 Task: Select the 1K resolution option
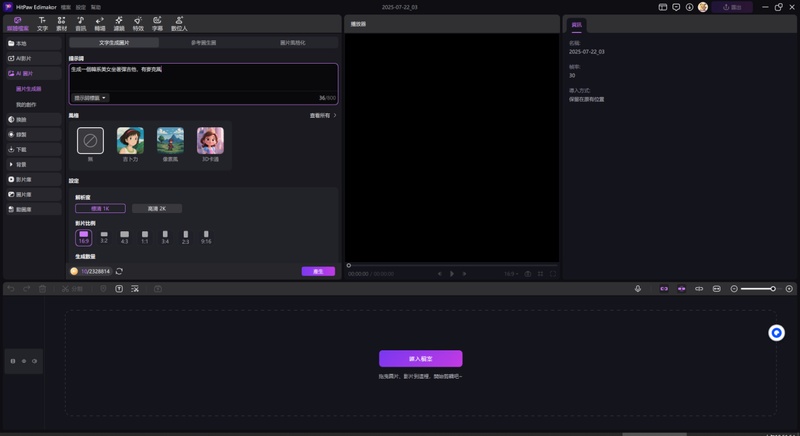point(100,209)
